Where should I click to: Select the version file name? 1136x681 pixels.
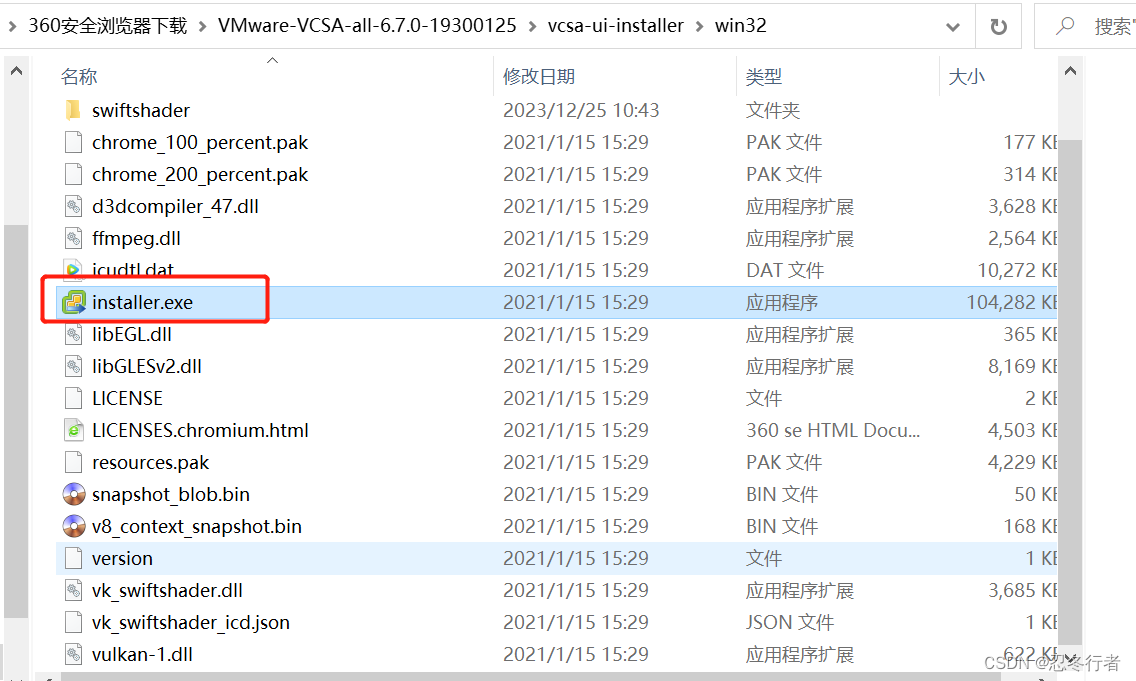tap(122, 559)
